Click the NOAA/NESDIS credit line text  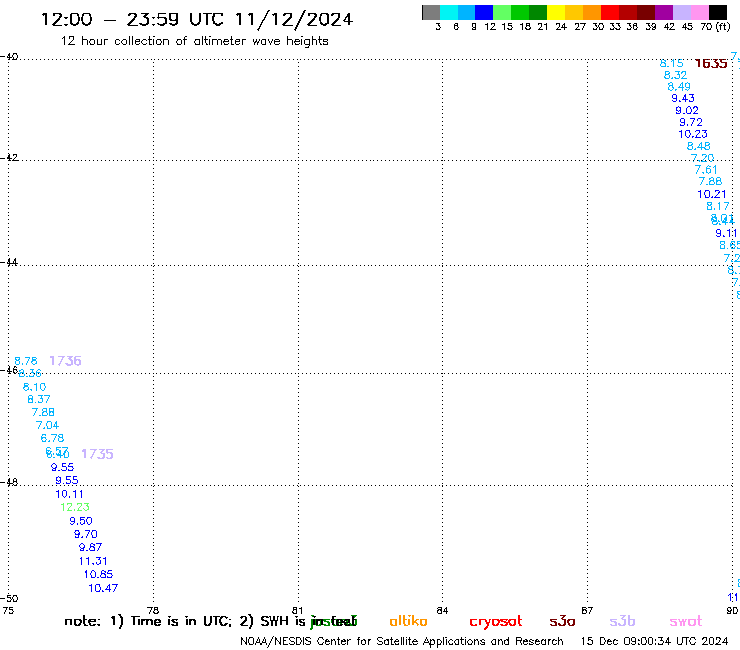click(x=402, y=642)
